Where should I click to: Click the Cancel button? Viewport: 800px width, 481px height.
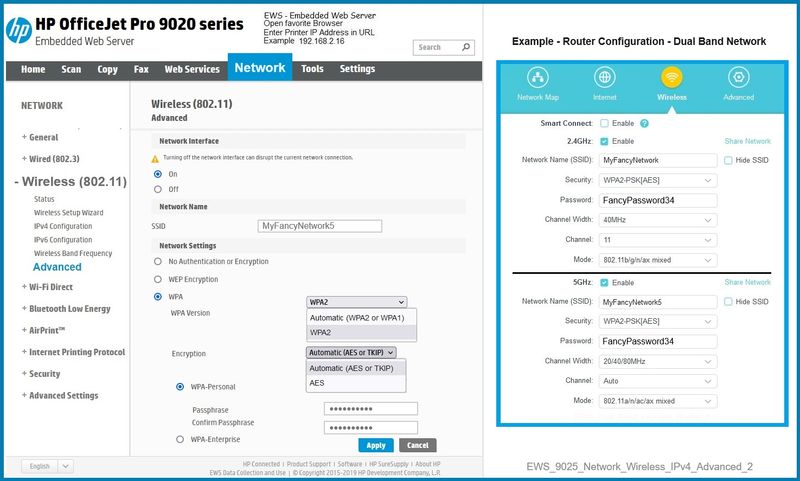point(418,445)
